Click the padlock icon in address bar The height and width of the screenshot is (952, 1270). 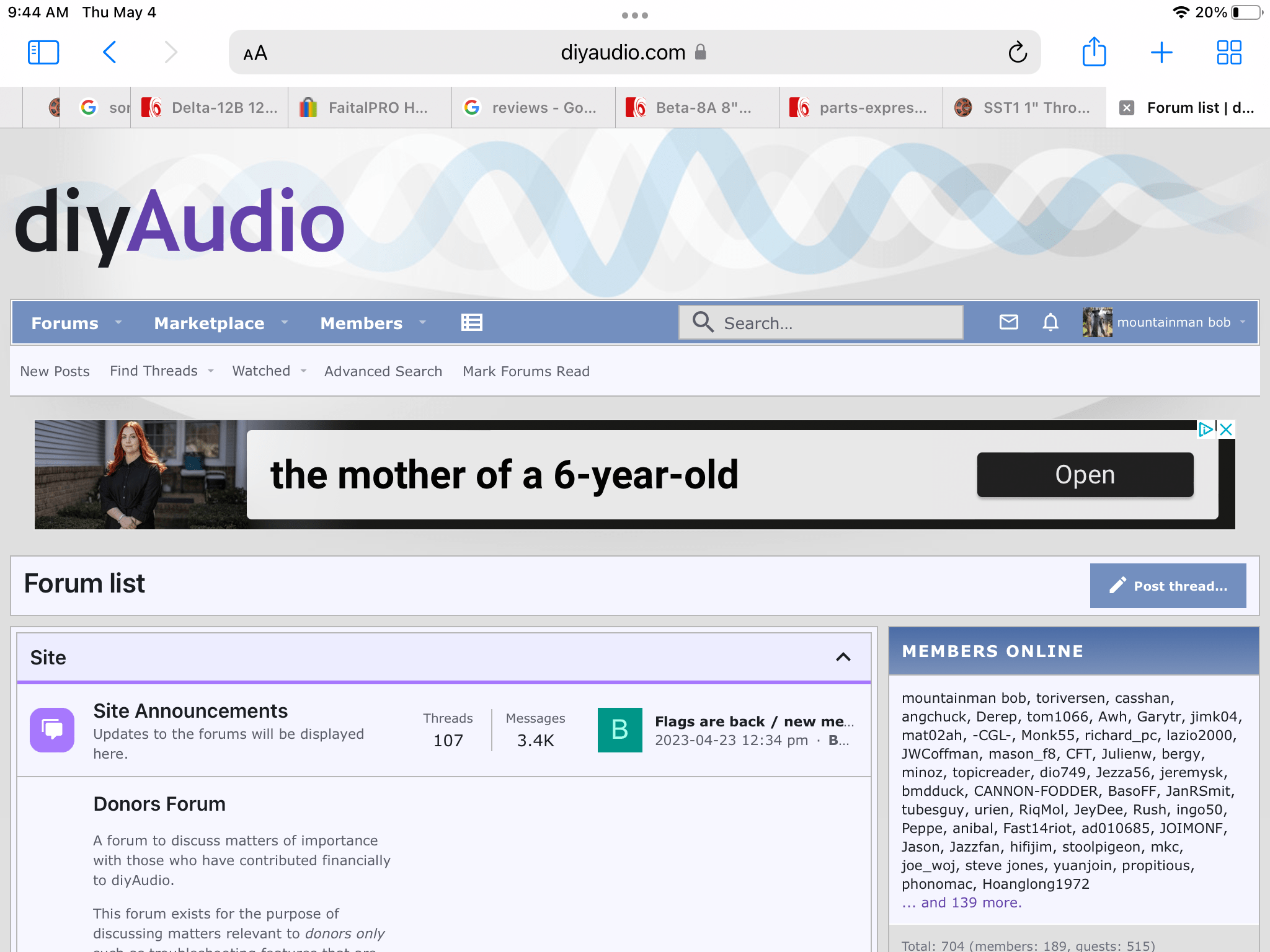[700, 52]
